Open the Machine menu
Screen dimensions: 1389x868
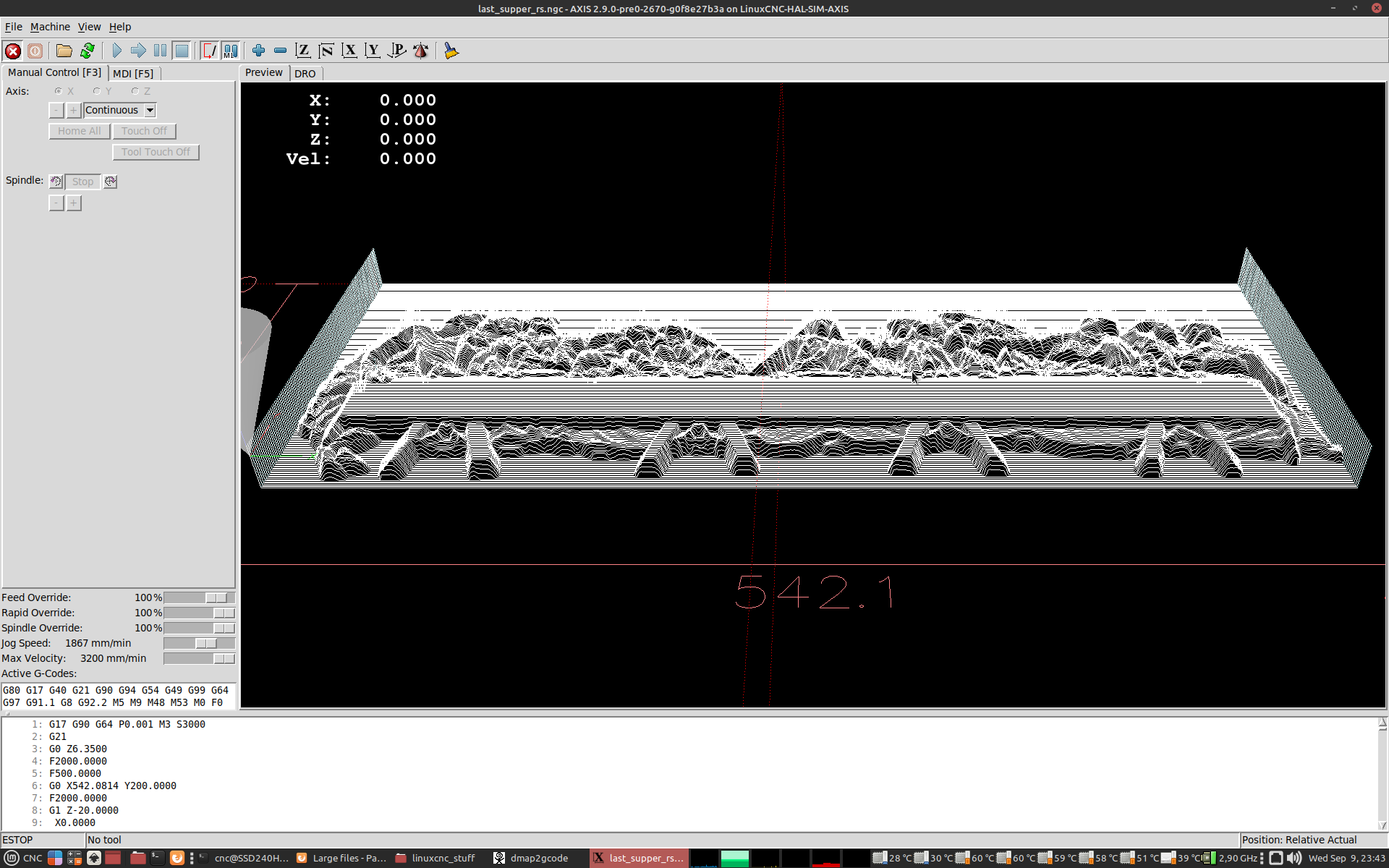click(x=50, y=27)
